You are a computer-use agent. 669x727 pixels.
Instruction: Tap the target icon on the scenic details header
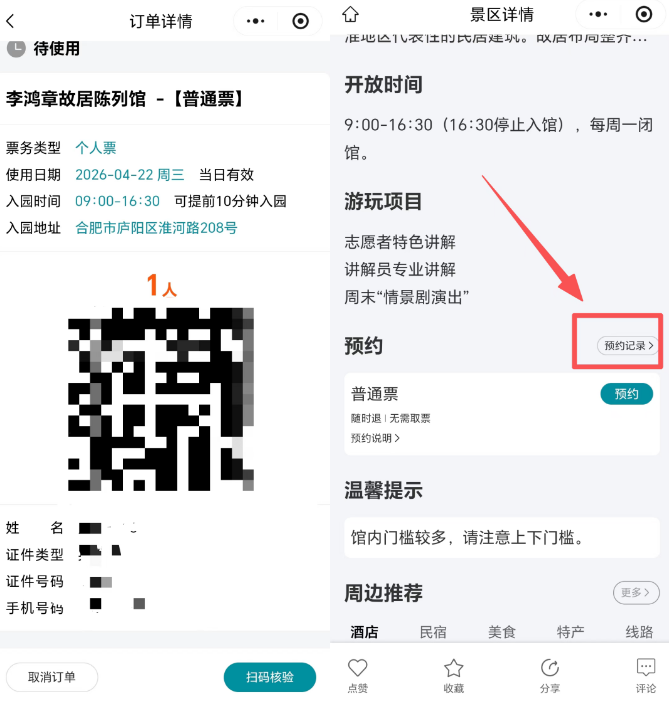click(x=644, y=14)
